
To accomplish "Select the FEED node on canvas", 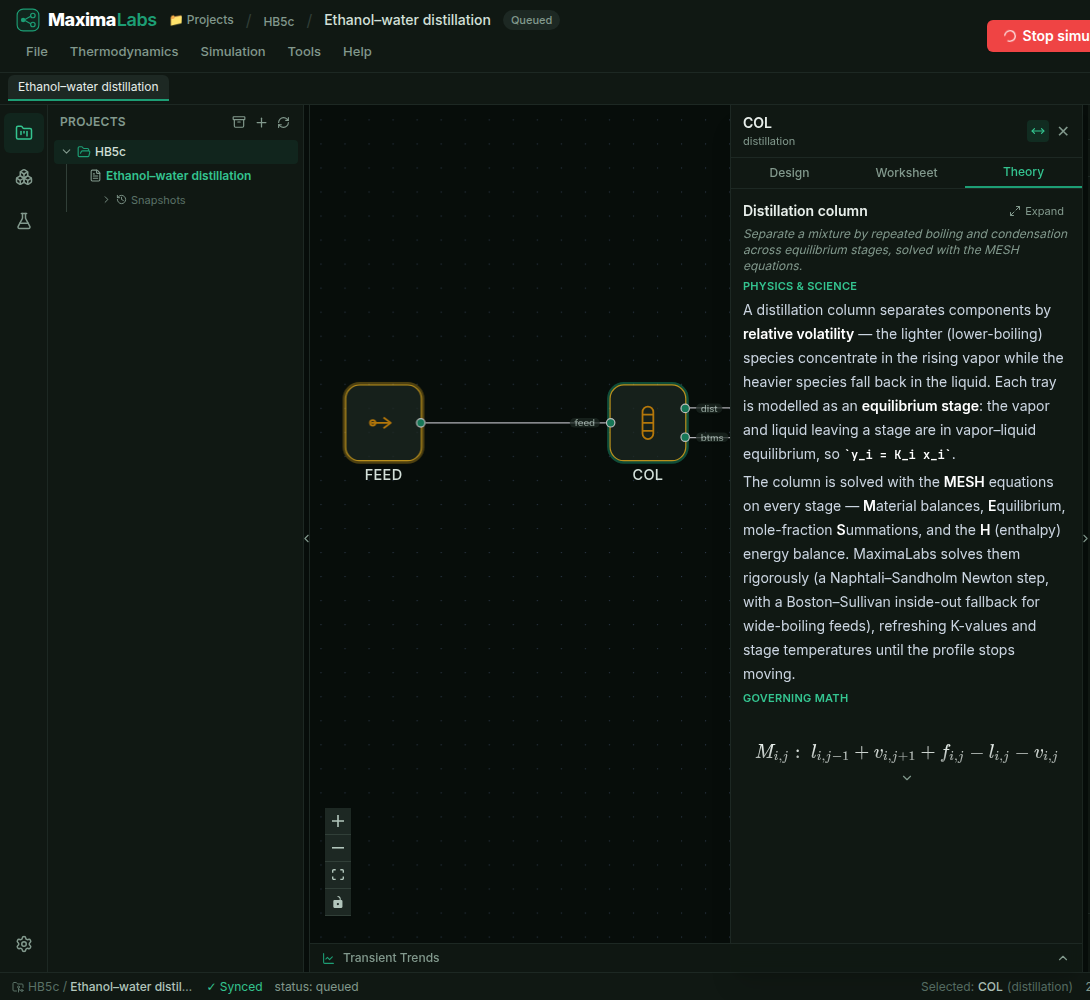I will click(x=383, y=423).
